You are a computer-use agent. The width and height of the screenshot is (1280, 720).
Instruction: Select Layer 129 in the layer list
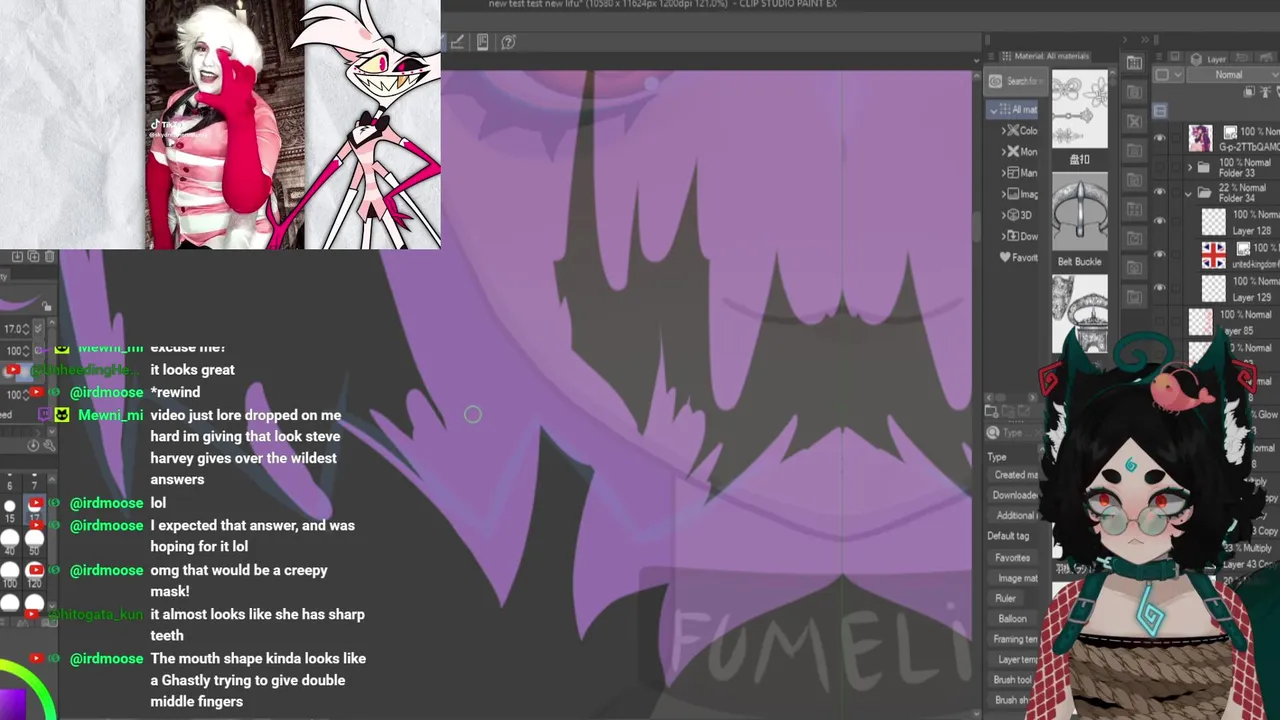(x=1240, y=289)
